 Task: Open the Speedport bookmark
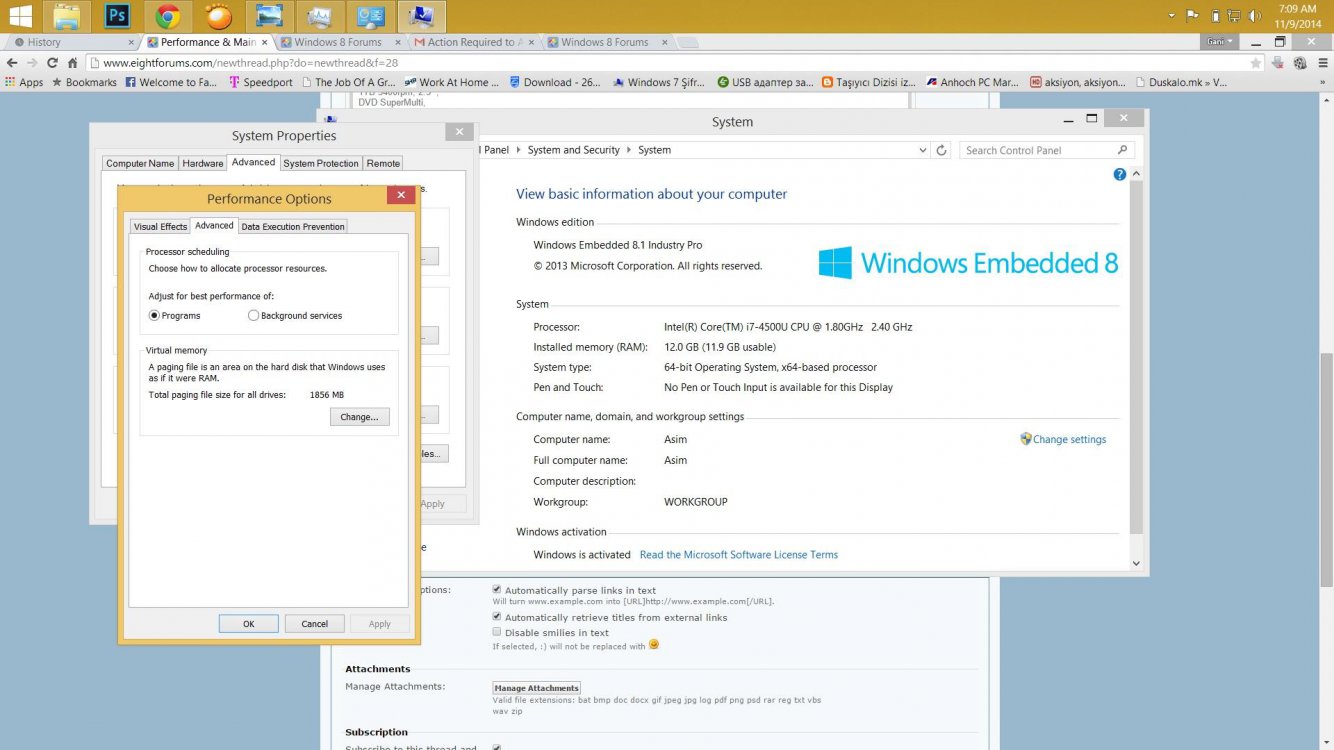(x=260, y=82)
